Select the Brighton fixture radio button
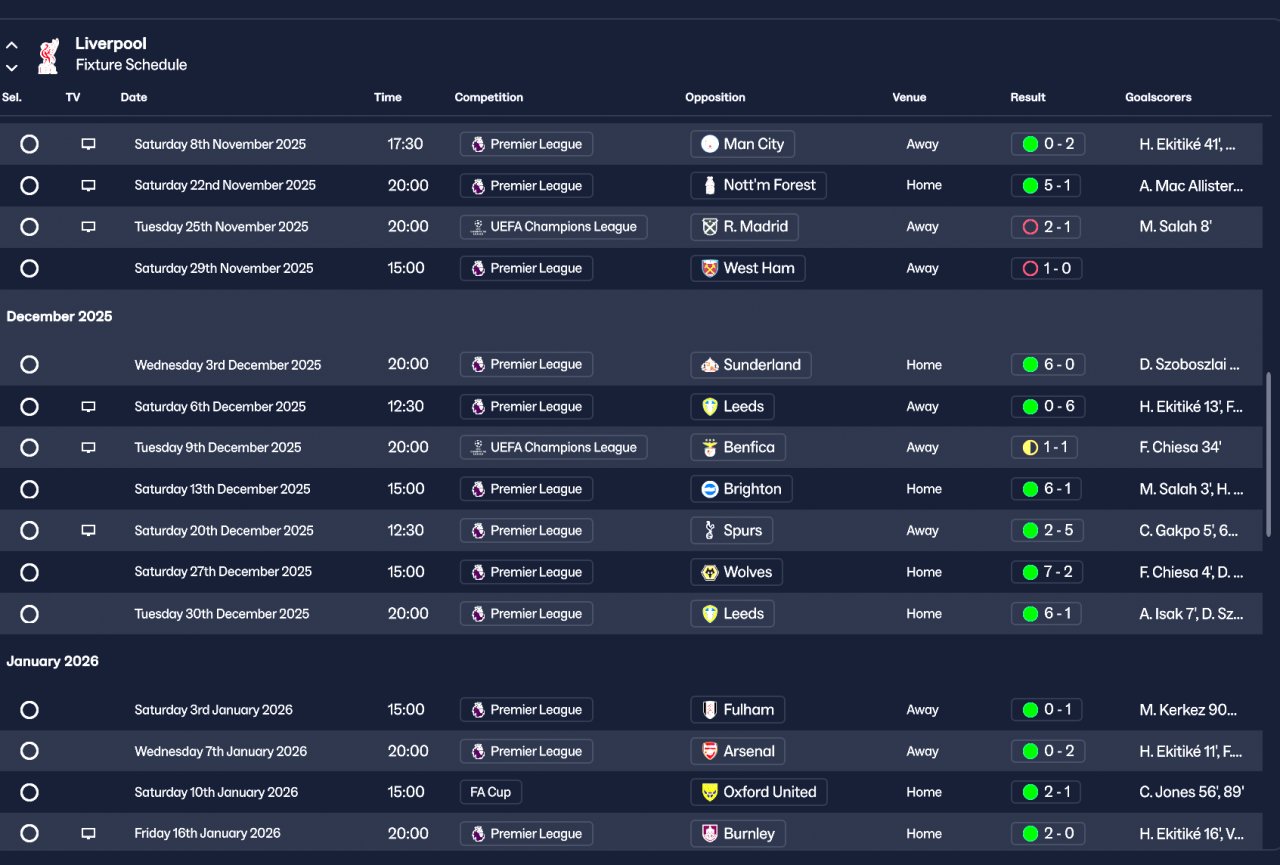The width and height of the screenshot is (1280, 865). (x=29, y=489)
